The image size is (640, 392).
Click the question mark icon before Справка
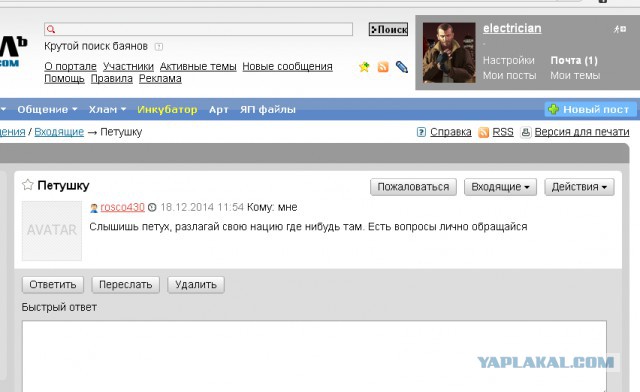(421, 132)
